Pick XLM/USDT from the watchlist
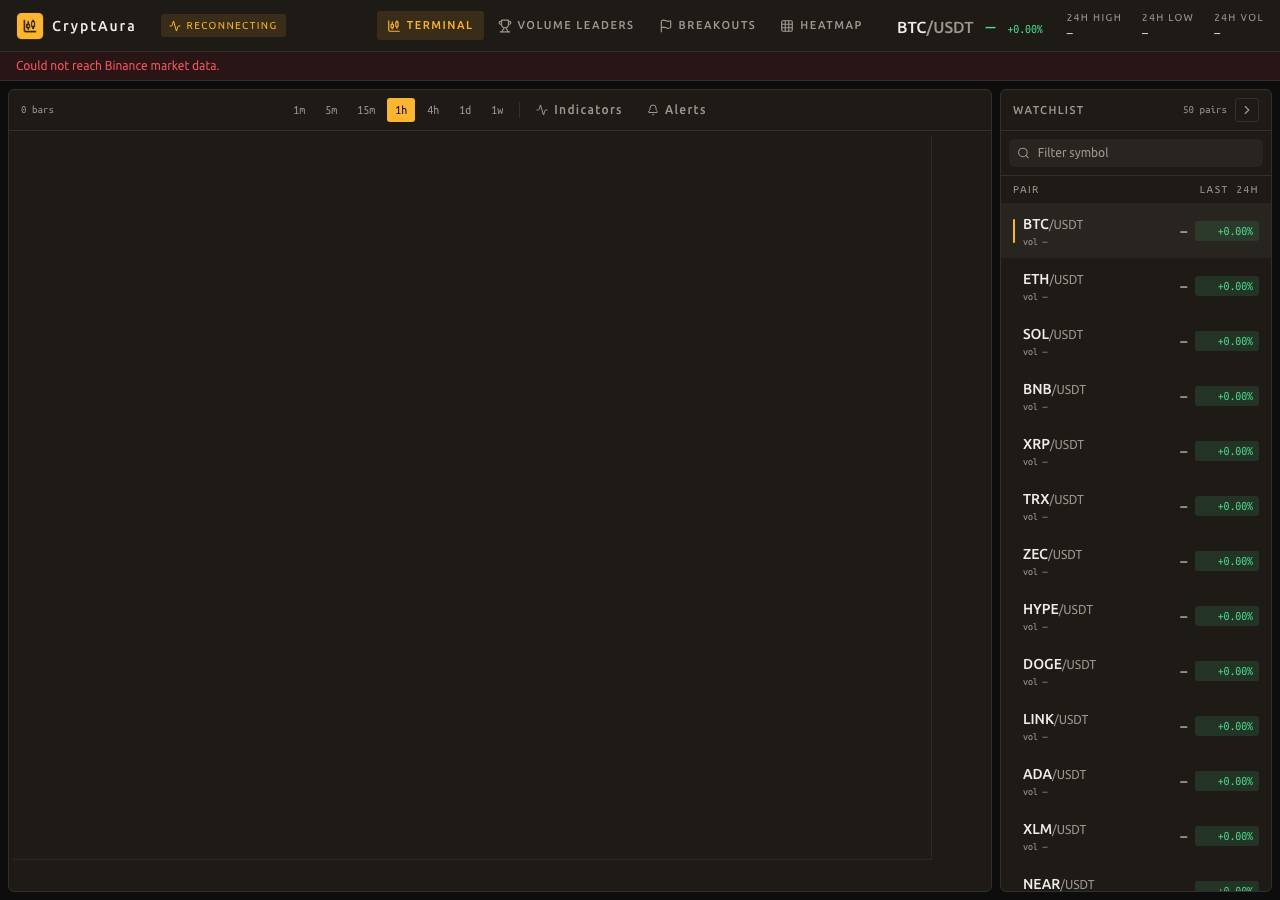Screen dimensions: 1280x900 [1136, 836]
